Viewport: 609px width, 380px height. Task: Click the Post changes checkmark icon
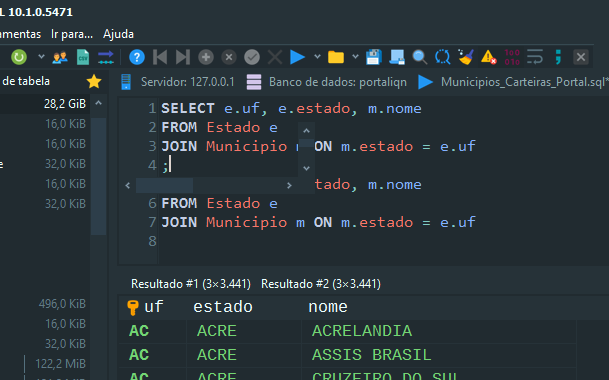[252, 57]
